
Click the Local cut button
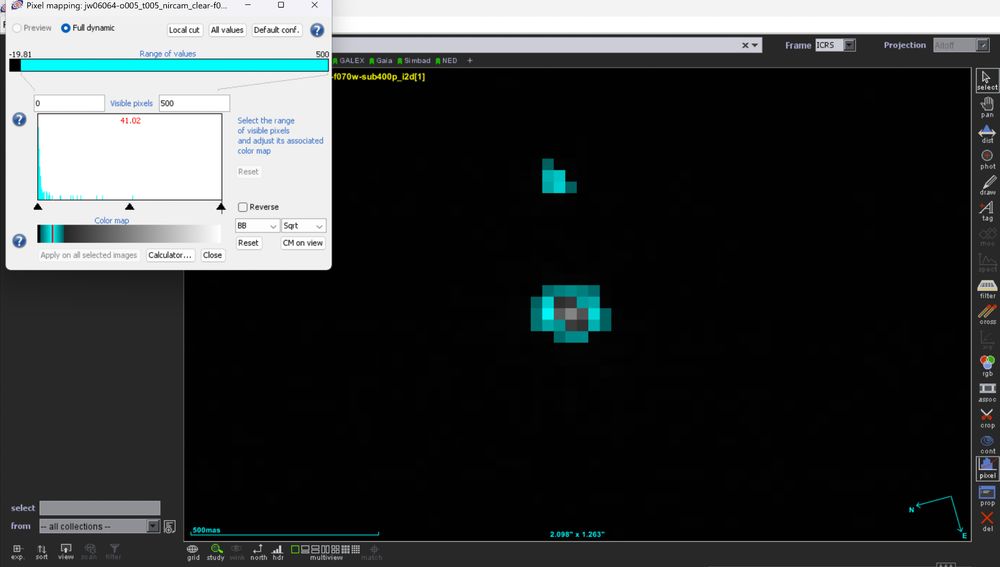(x=184, y=30)
